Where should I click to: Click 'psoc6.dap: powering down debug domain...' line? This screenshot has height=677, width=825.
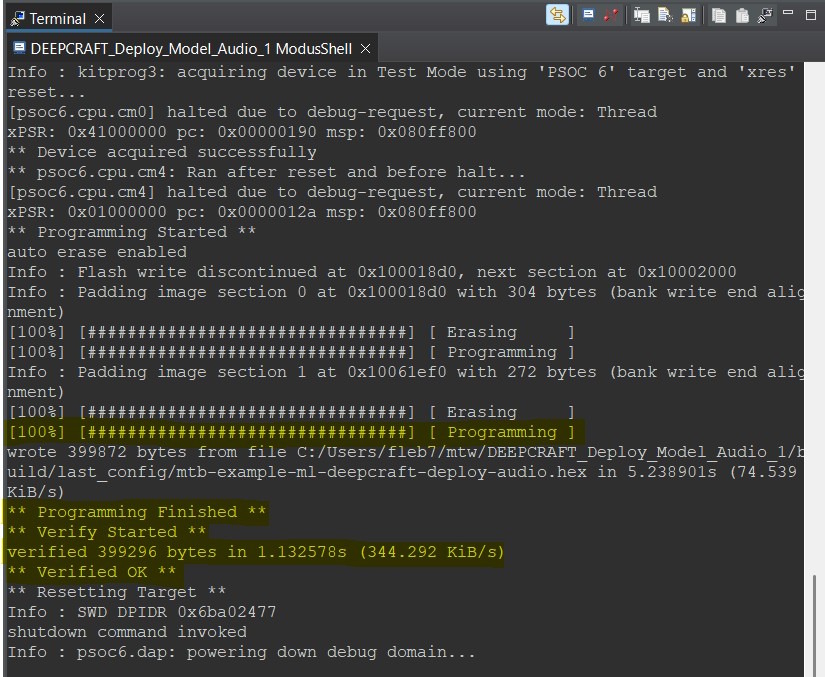click(242, 652)
